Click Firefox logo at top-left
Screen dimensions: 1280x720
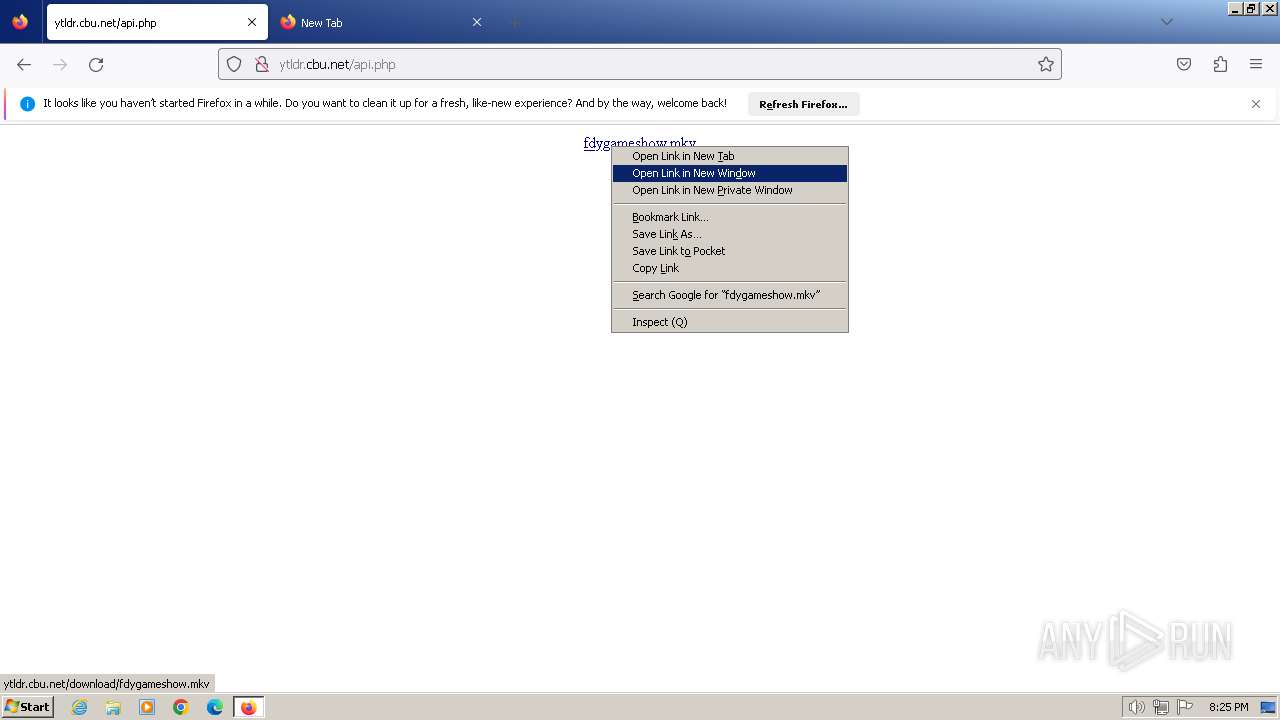[20, 22]
